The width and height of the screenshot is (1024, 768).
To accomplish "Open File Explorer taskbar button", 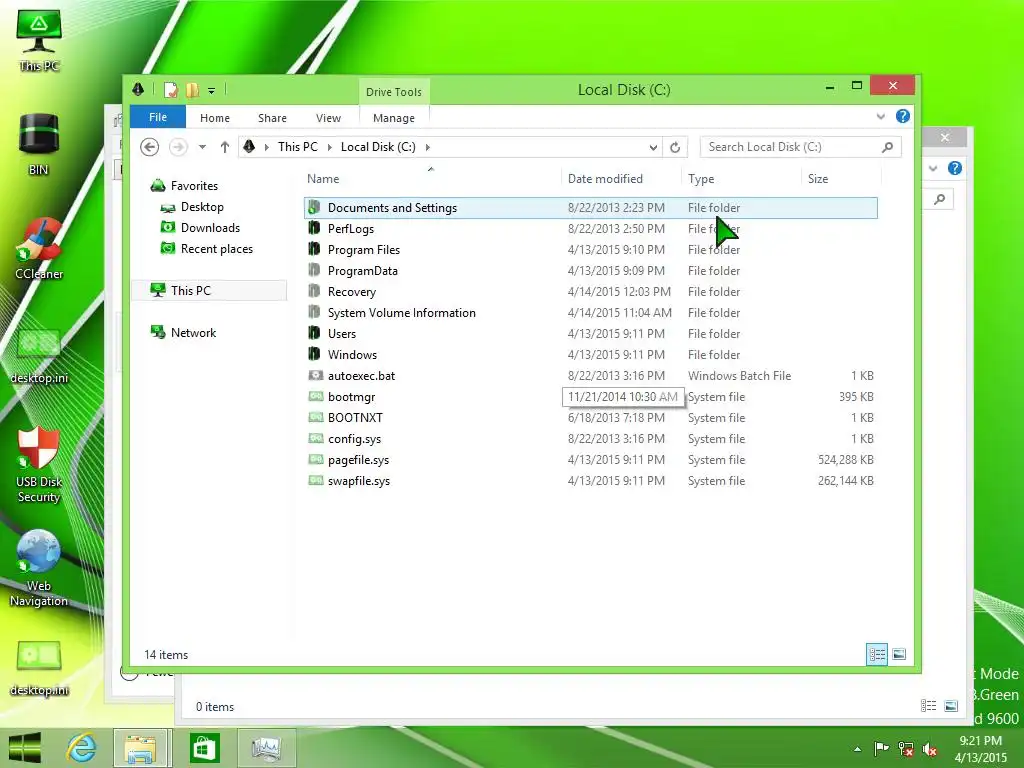I will pyautogui.click(x=140, y=748).
